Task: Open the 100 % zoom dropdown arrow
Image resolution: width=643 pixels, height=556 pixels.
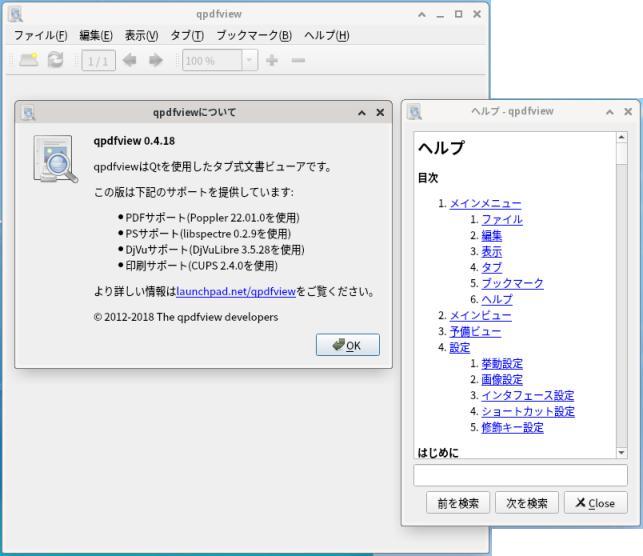Action: pyautogui.click(x=249, y=60)
